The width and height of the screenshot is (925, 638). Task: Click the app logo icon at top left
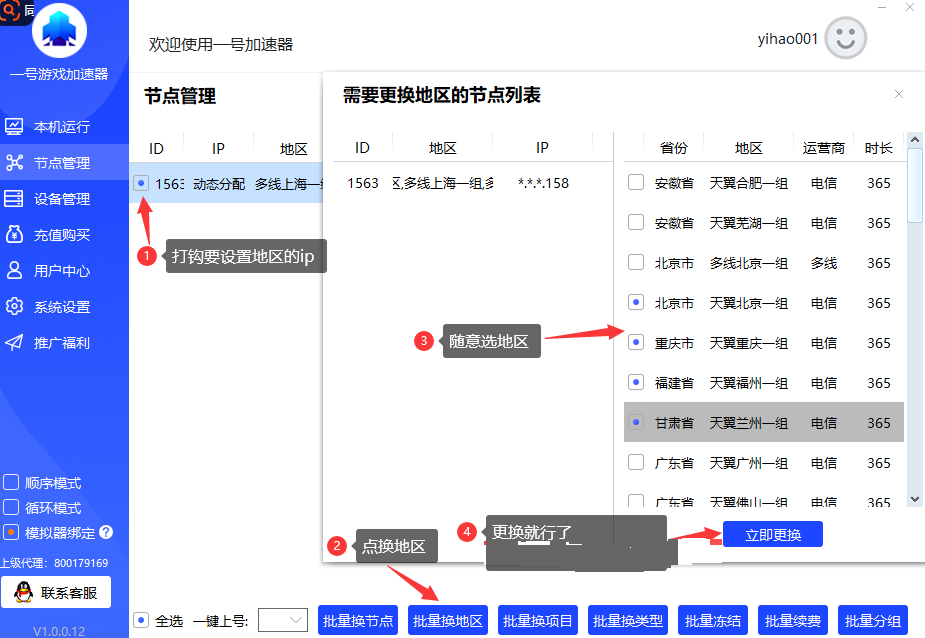point(59,30)
